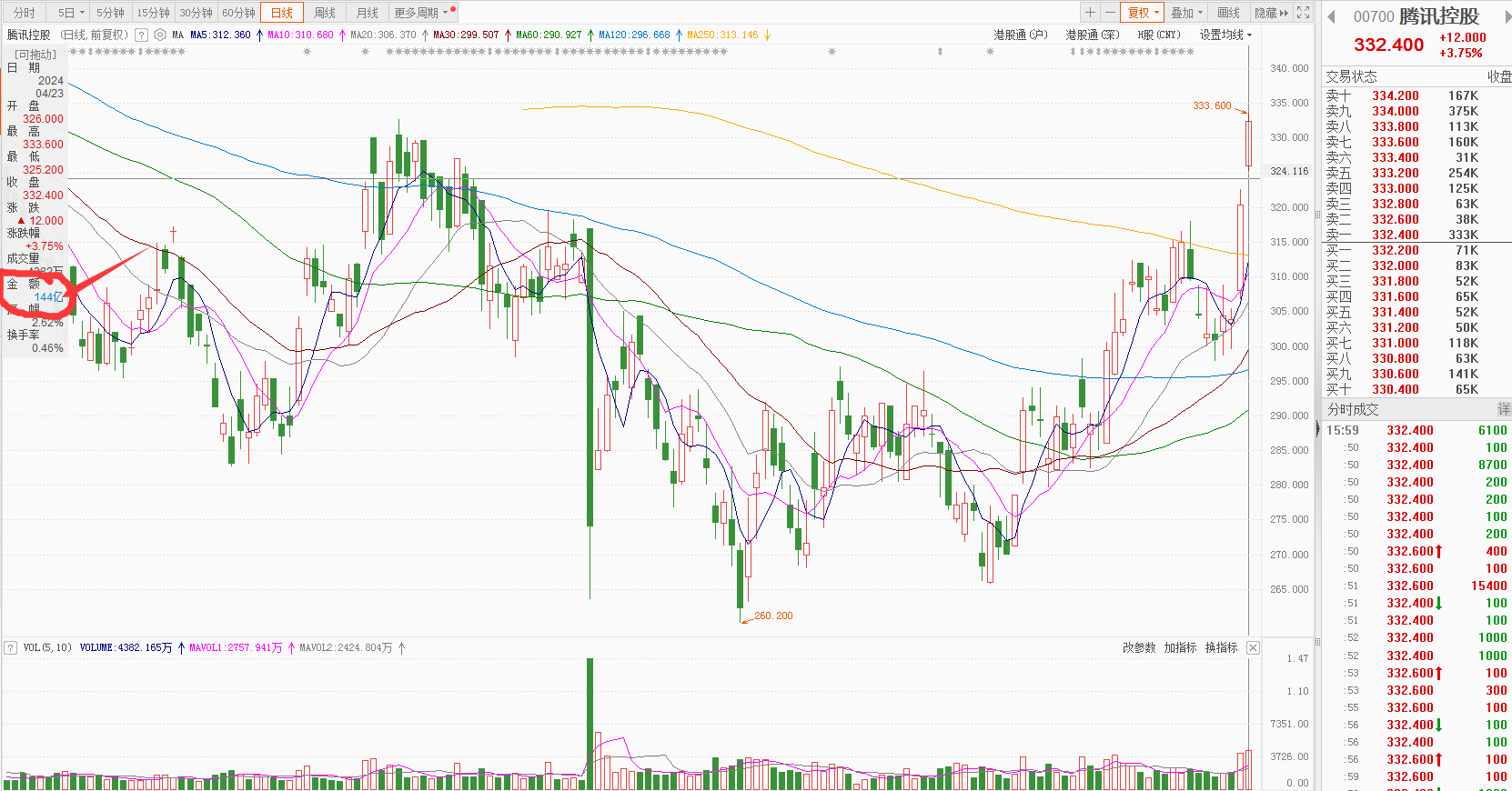
Task: Click the MA30:299.507 legend value
Action: 466,35
